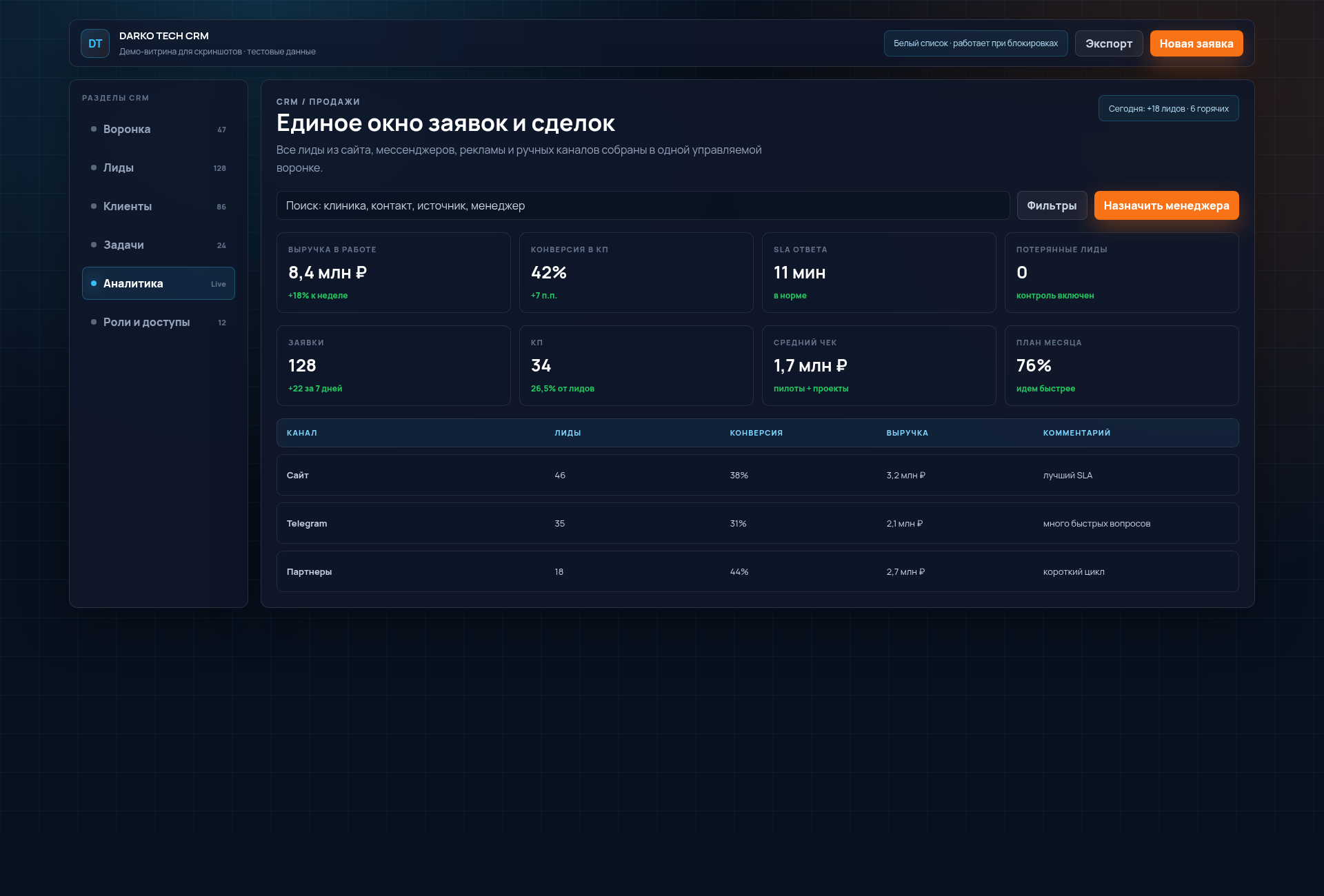This screenshot has width=1324, height=896.
Task: Open the Воронка section
Action: point(159,129)
